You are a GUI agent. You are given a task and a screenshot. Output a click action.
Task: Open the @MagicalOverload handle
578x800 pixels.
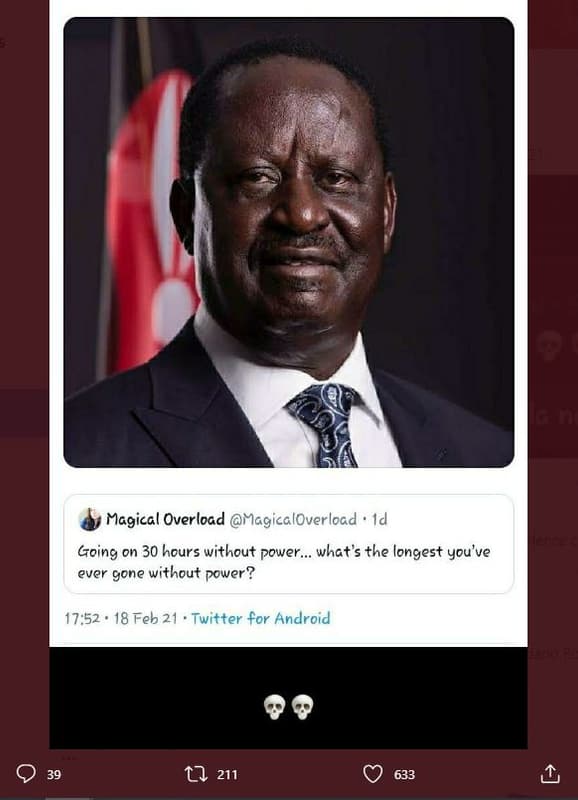click(293, 519)
